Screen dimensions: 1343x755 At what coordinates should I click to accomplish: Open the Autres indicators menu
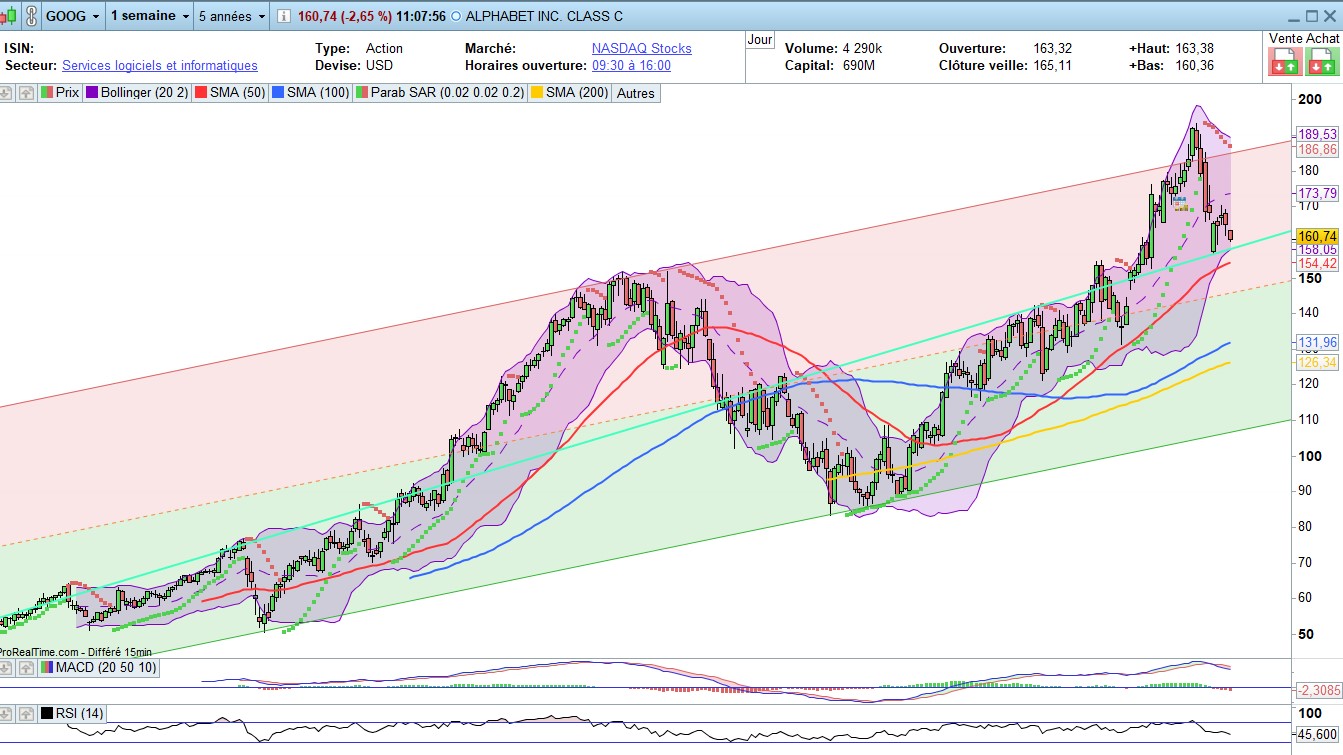(x=635, y=93)
